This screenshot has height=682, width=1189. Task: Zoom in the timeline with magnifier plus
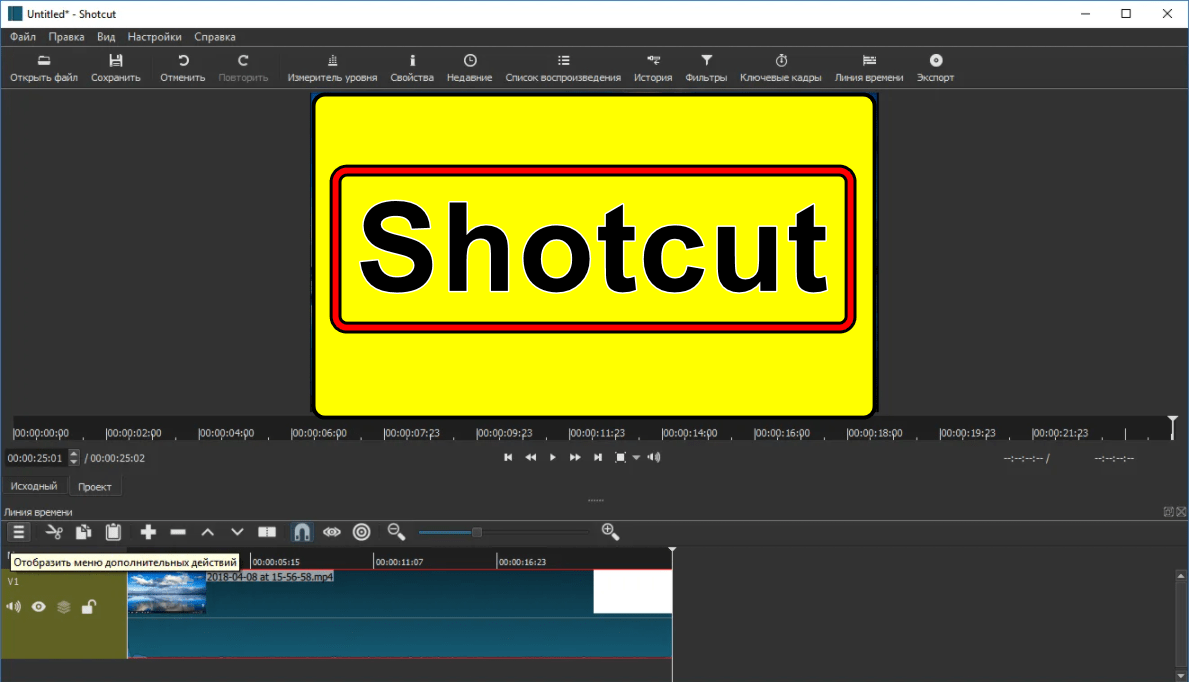610,532
